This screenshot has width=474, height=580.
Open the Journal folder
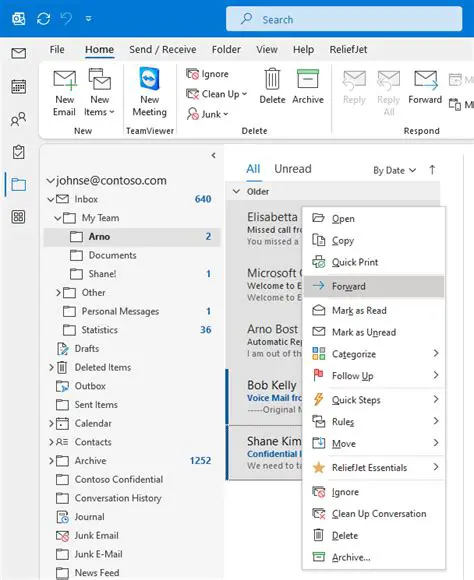pos(132,517)
